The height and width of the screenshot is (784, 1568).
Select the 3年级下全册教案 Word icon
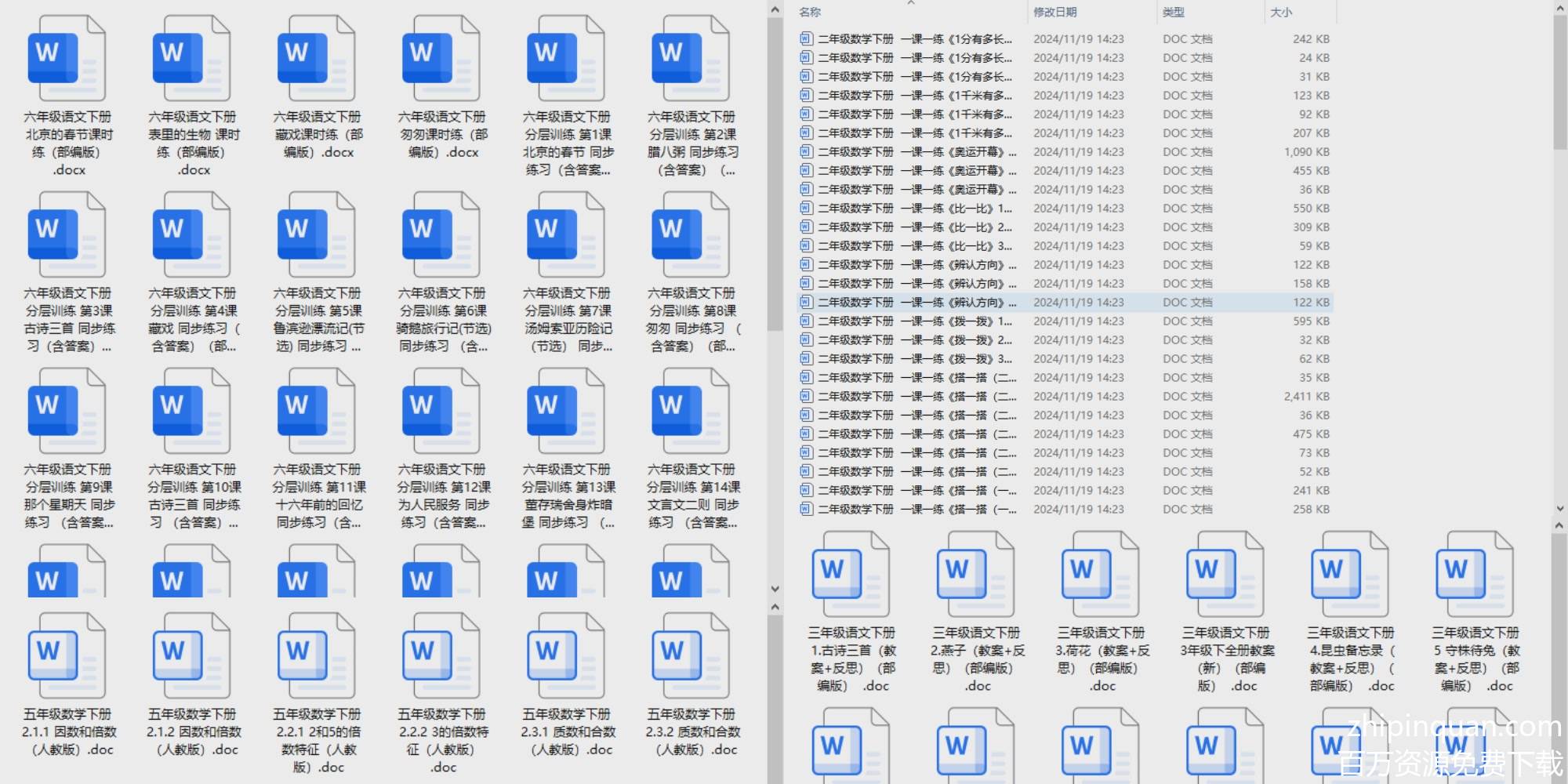(1225, 575)
